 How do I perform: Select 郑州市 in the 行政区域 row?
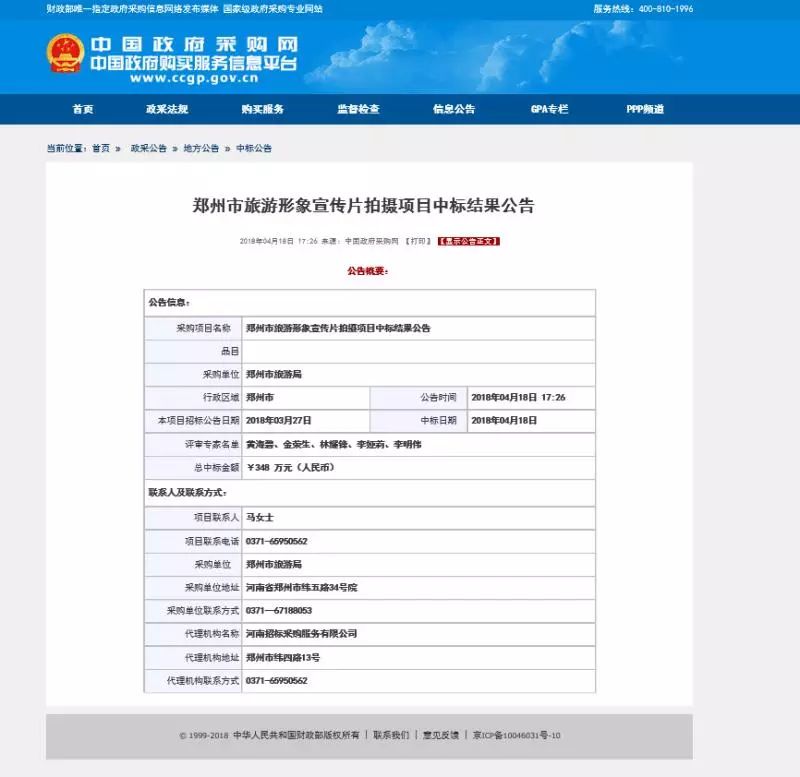click(x=260, y=397)
